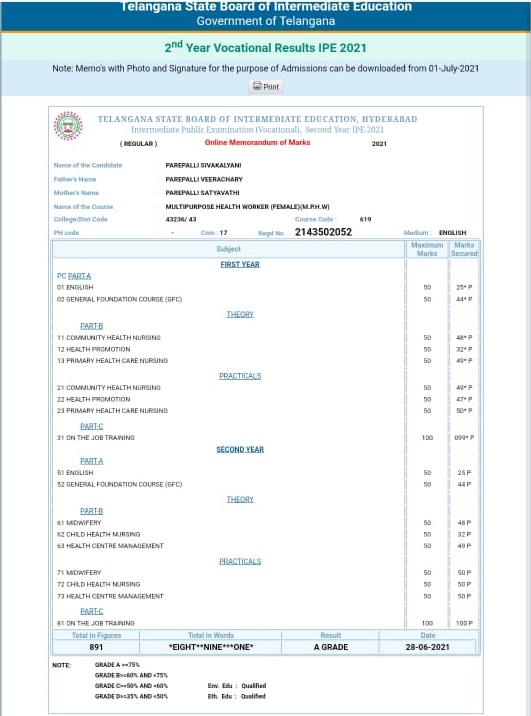Click college code 43236/ 43
The height and width of the screenshot is (716, 531).
[x=181, y=219]
